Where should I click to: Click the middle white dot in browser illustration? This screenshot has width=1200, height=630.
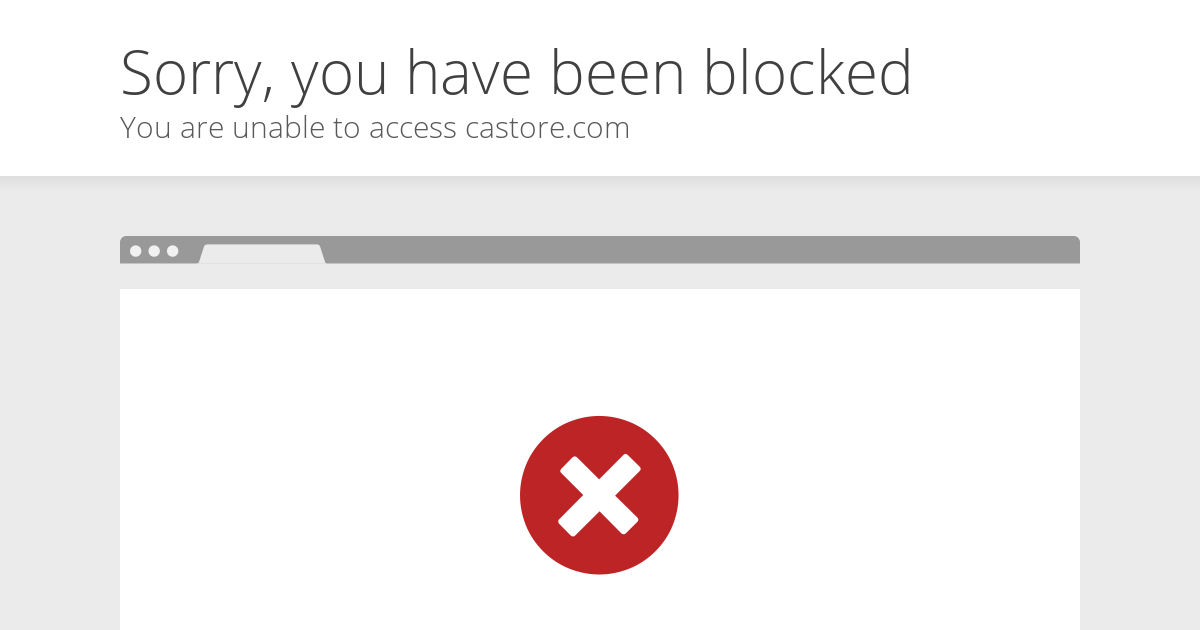(x=154, y=251)
